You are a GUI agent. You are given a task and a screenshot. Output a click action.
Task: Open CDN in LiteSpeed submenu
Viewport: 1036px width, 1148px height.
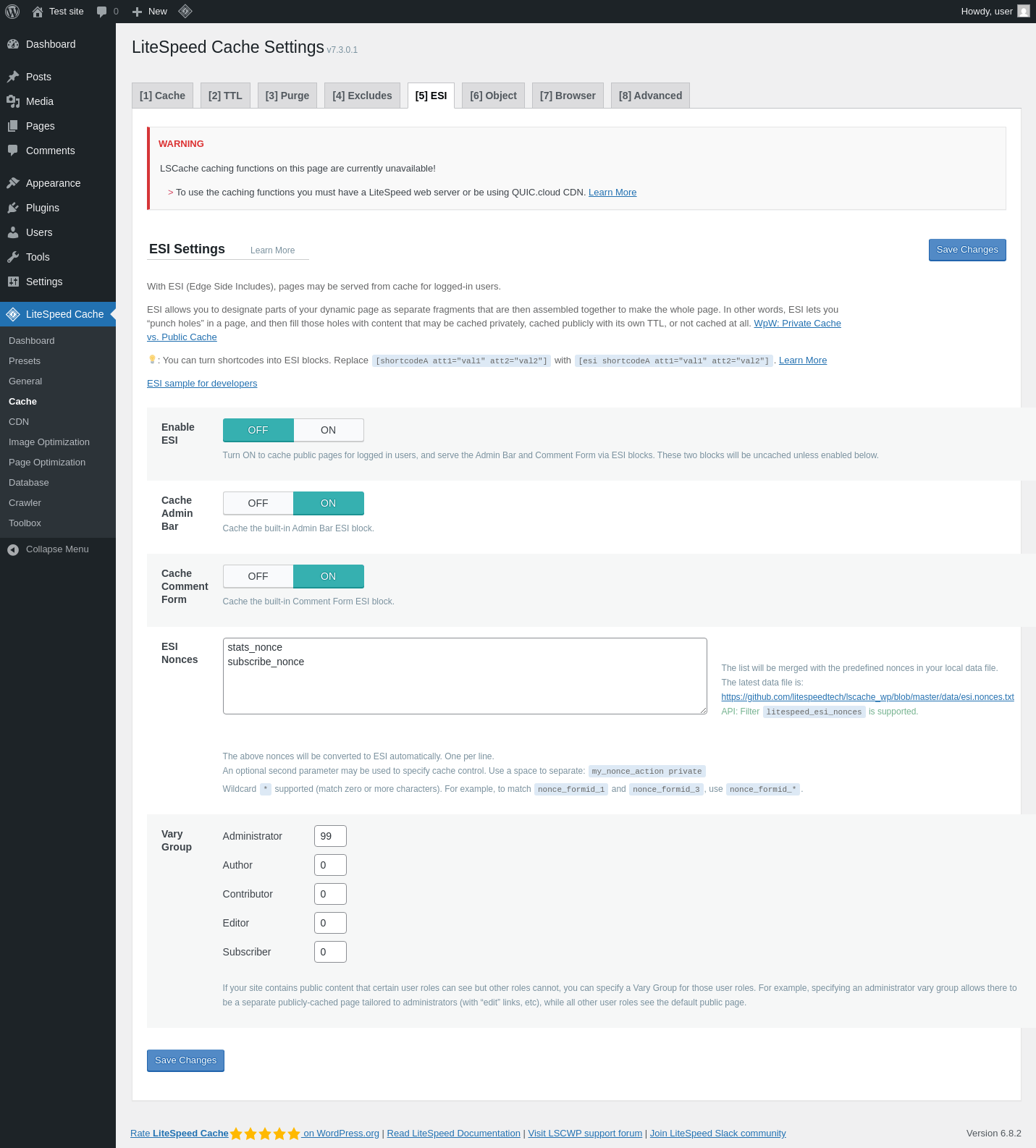[x=58, y=422]
